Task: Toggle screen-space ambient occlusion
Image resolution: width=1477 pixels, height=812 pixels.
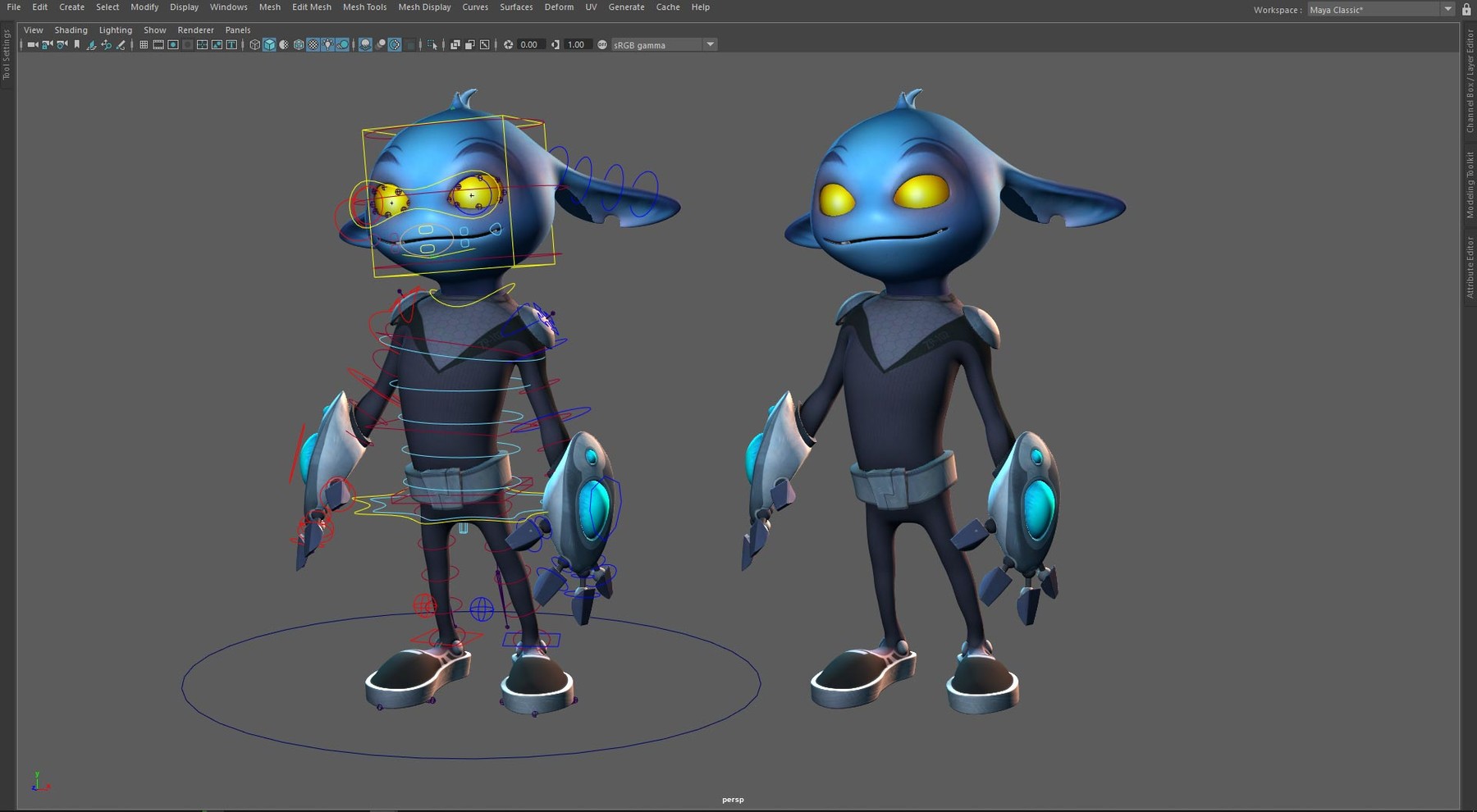Action: coord(364,44)
